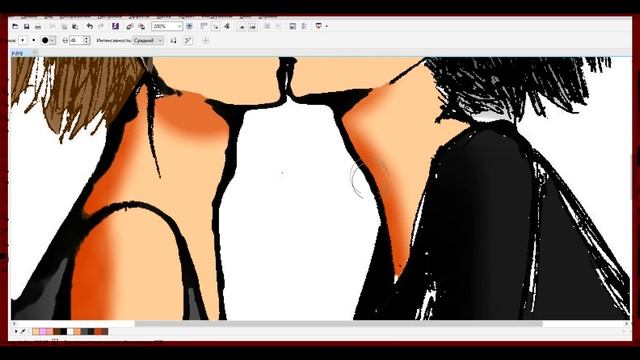Open the nib shape dropdown arrow
640x360 pixels.
(53, 40)
